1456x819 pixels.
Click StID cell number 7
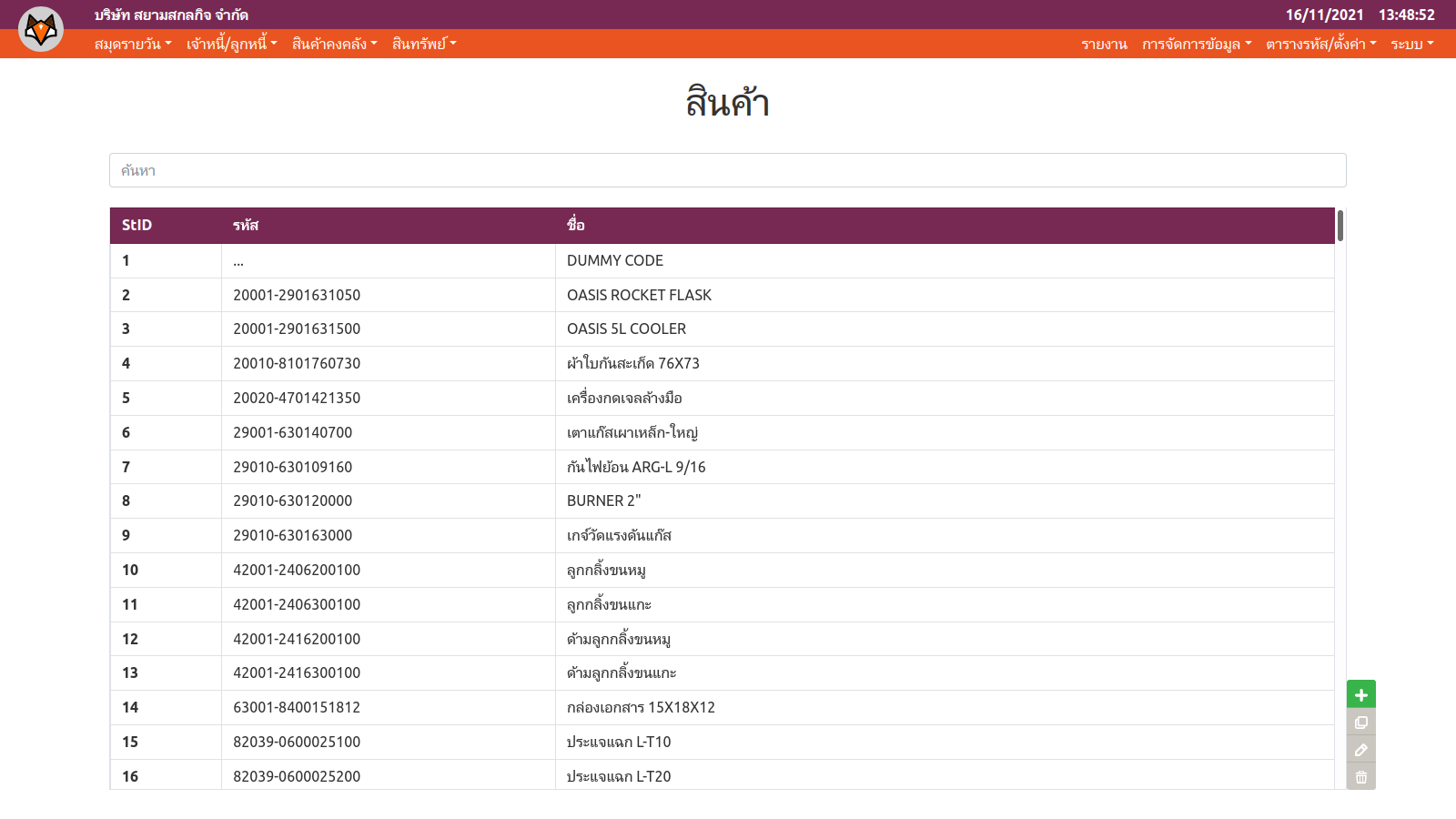coord(166,467)
